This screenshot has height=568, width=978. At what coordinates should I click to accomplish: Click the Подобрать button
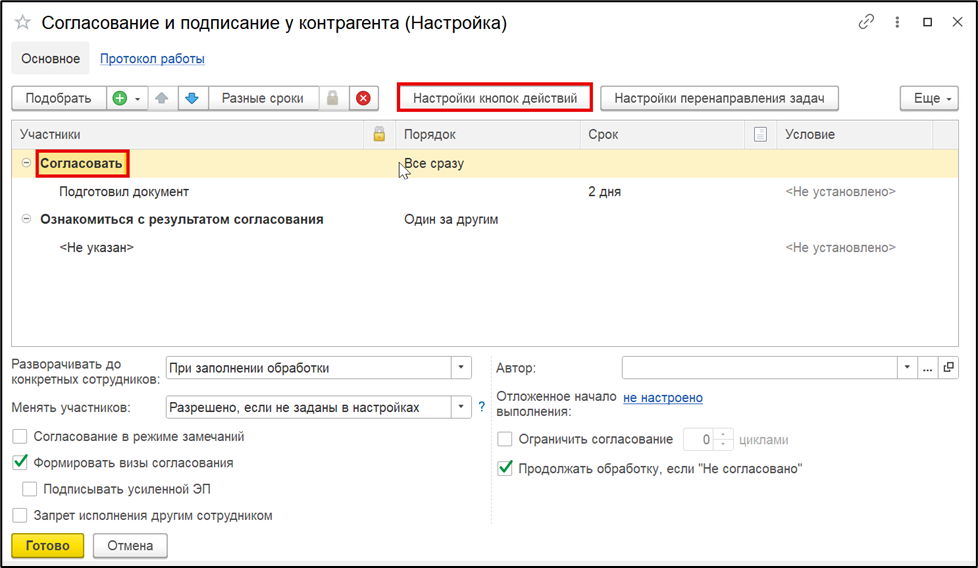pos(58,98)
